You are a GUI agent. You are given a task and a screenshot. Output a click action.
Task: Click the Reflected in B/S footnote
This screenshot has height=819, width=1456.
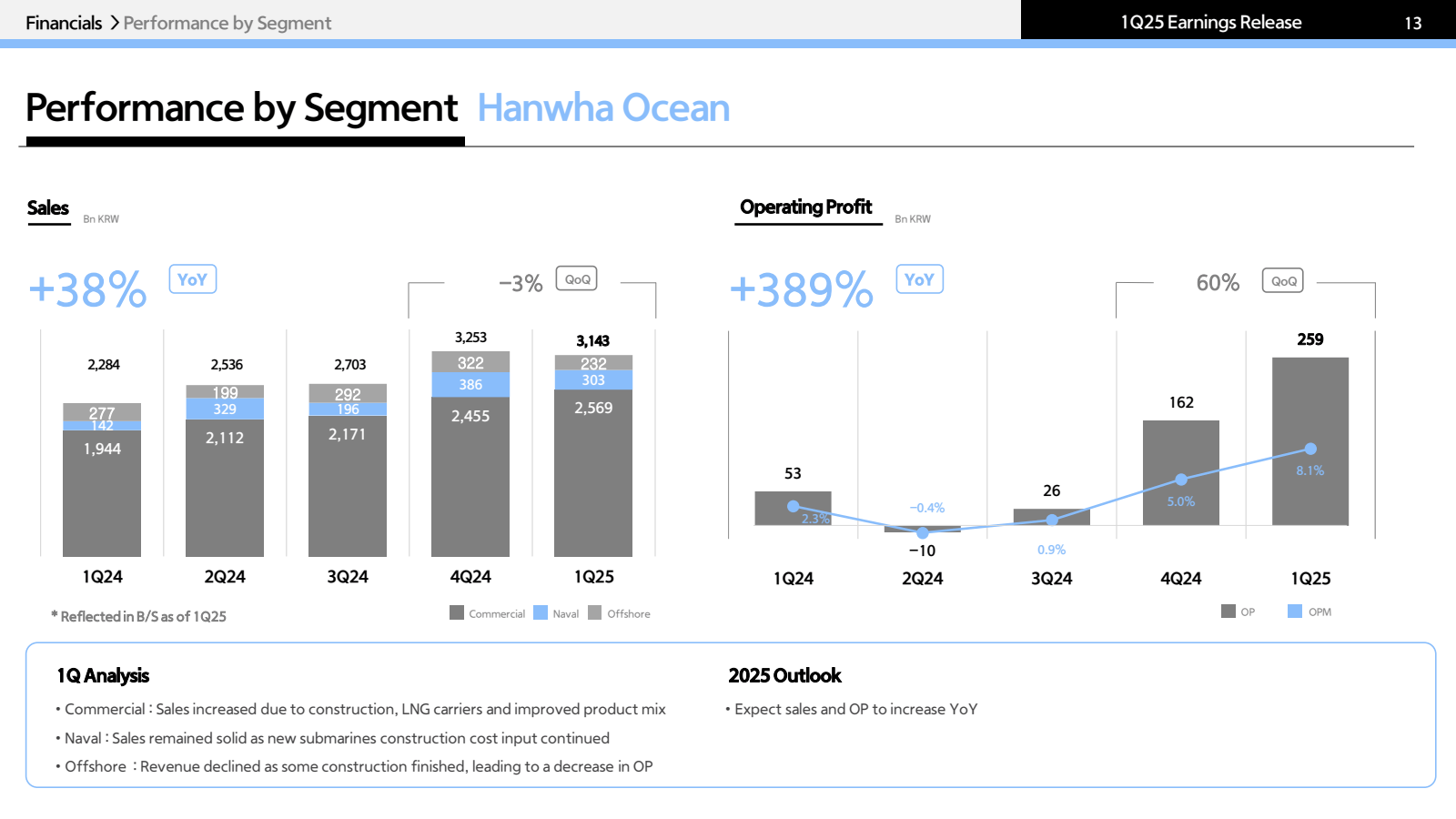click(x=138, y=616)
